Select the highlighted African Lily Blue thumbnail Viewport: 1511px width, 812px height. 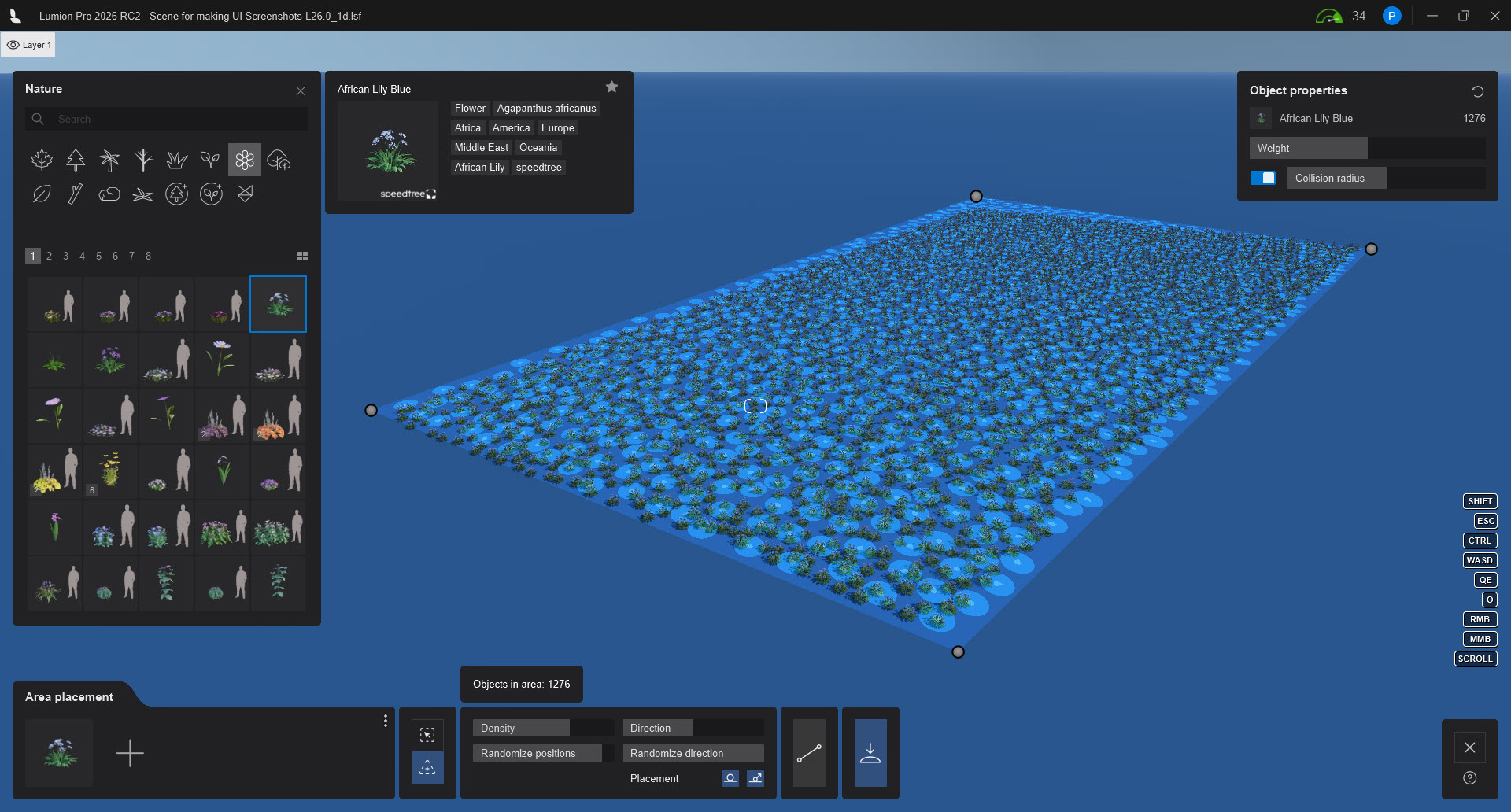point(278,304)
